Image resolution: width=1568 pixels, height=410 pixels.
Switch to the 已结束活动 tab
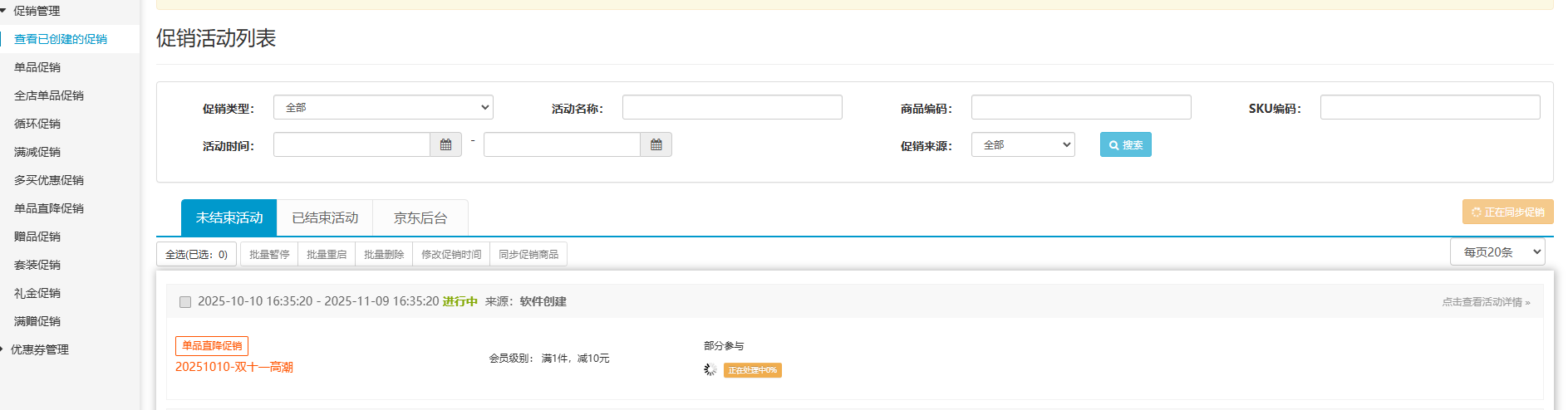click(x=325, y=218)
